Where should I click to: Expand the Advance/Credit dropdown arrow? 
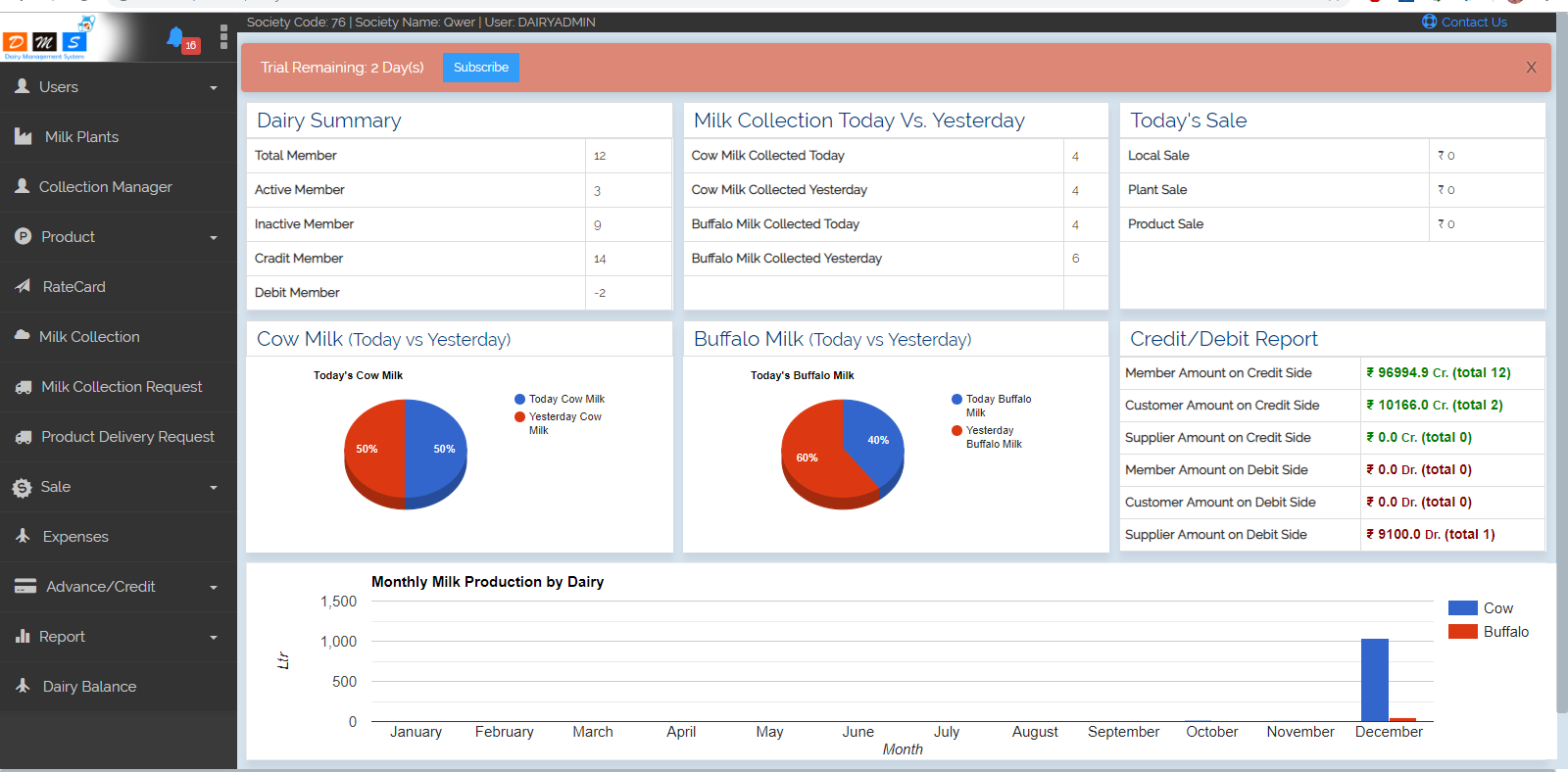coord(214,588)
